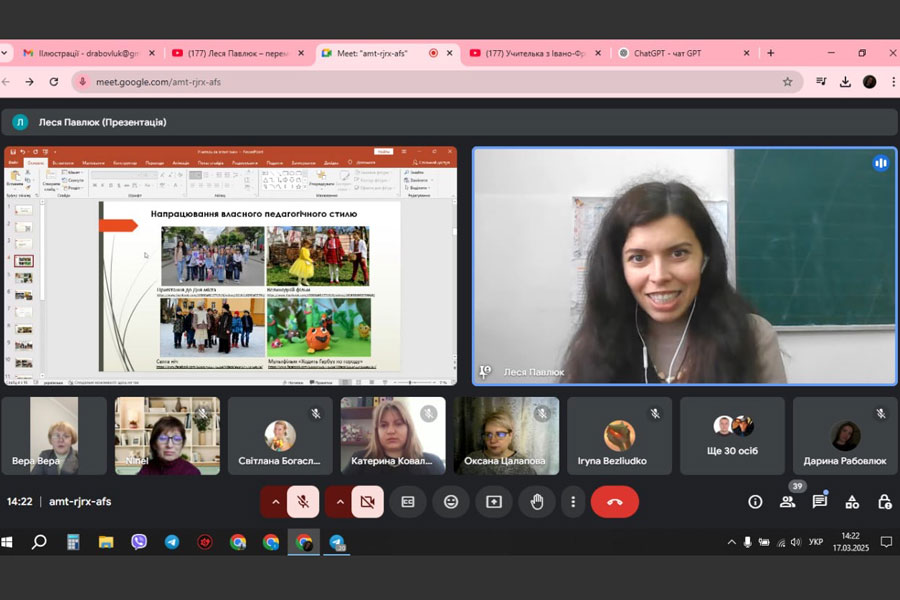The image size is (900, 600).
Task: Click the 'Ще 30 осіб' participants tile
Action: [732, 436]
